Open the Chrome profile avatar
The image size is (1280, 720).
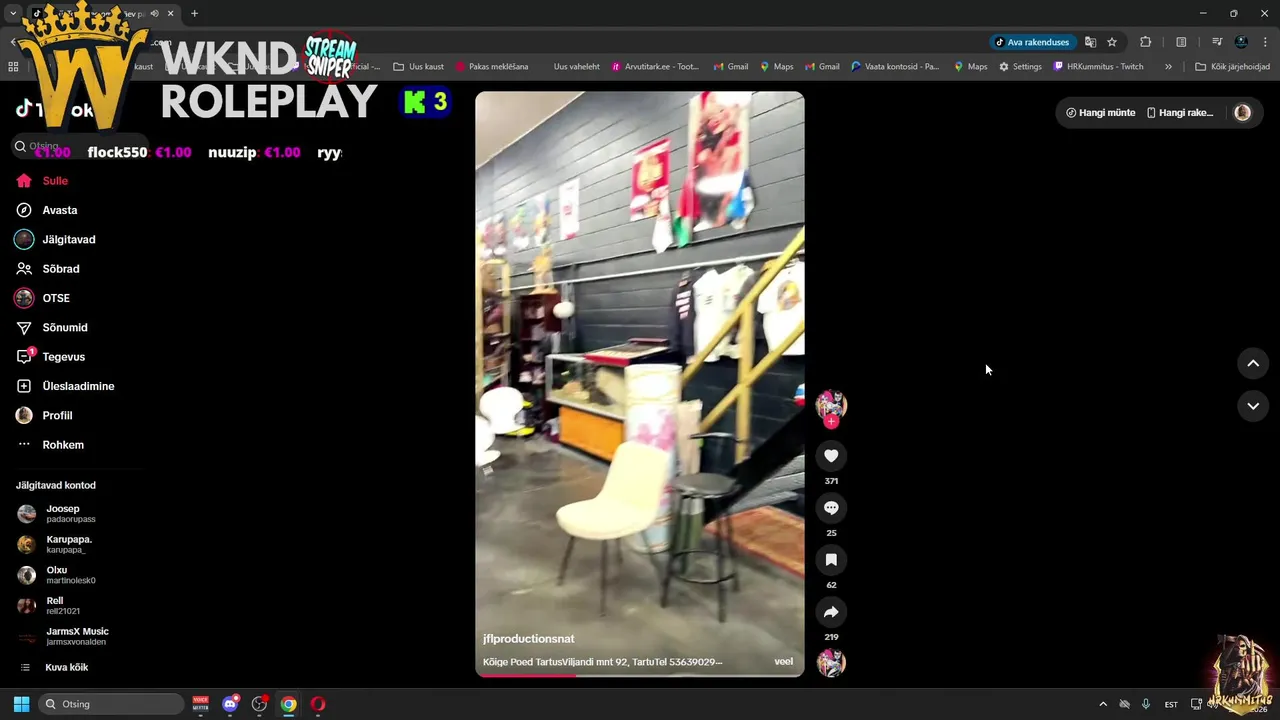(x=1241, y=42)
